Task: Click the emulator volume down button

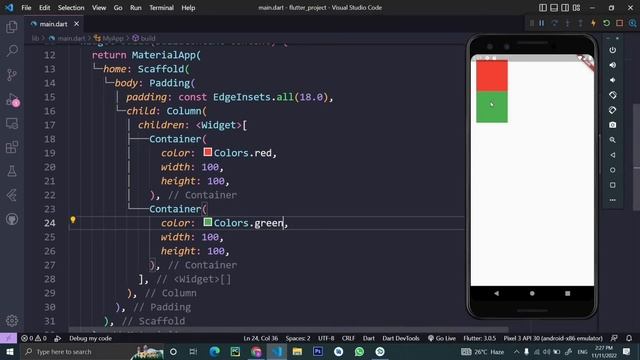Action: pos(613,80)
